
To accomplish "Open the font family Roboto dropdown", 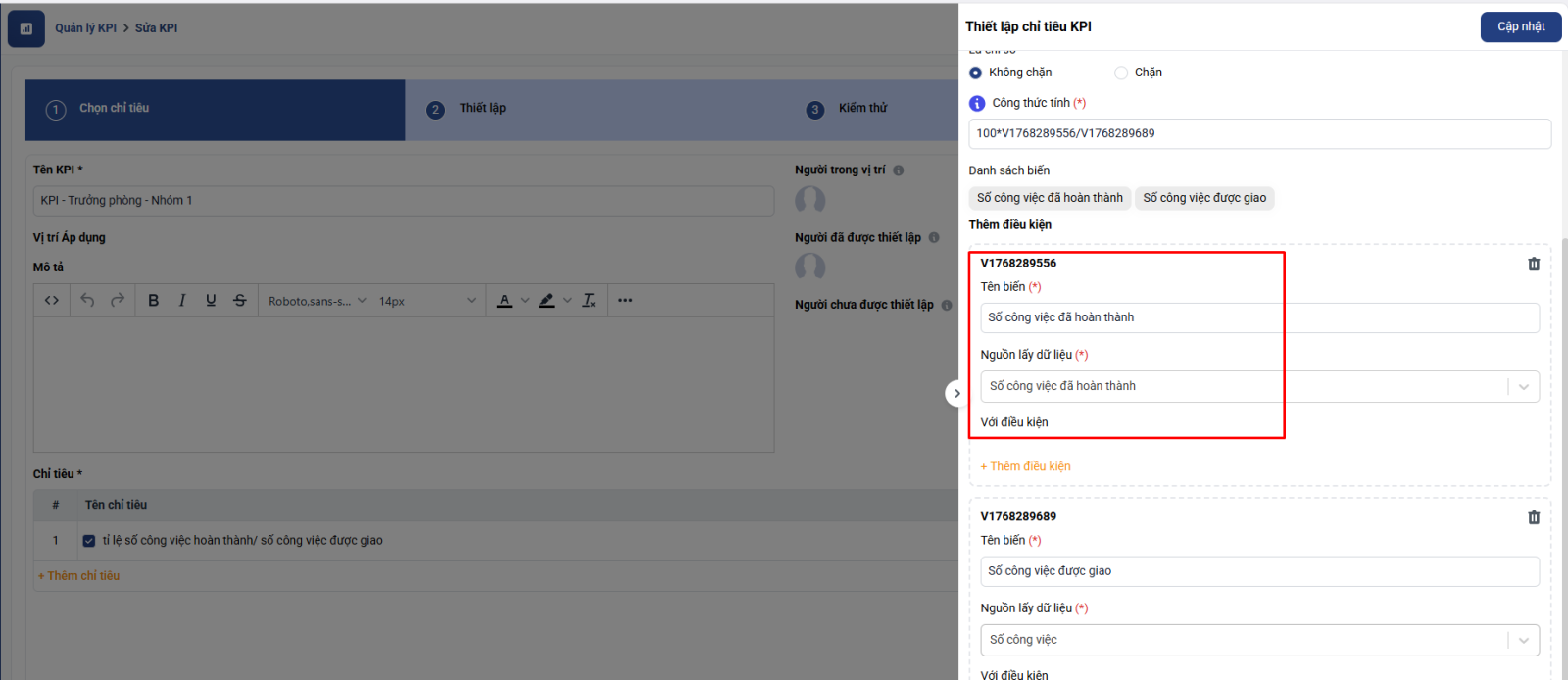I will [317, 301].
